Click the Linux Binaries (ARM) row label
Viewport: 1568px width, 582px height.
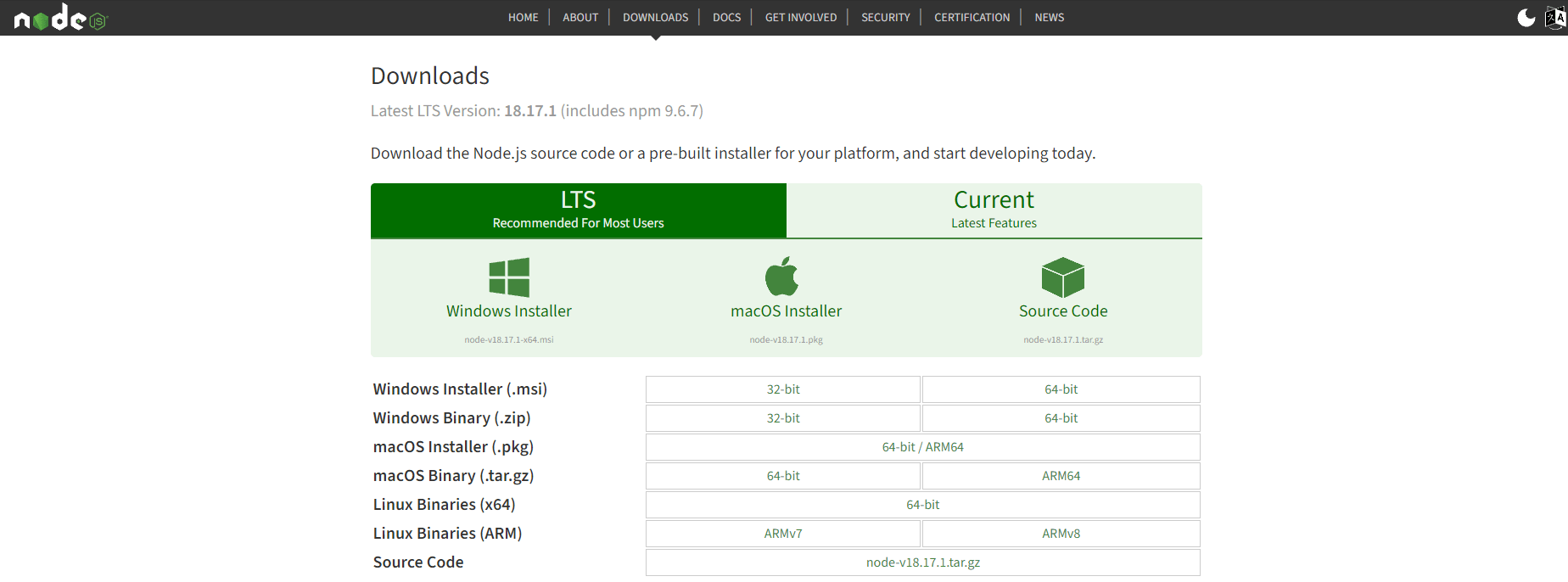pos(448,534)
